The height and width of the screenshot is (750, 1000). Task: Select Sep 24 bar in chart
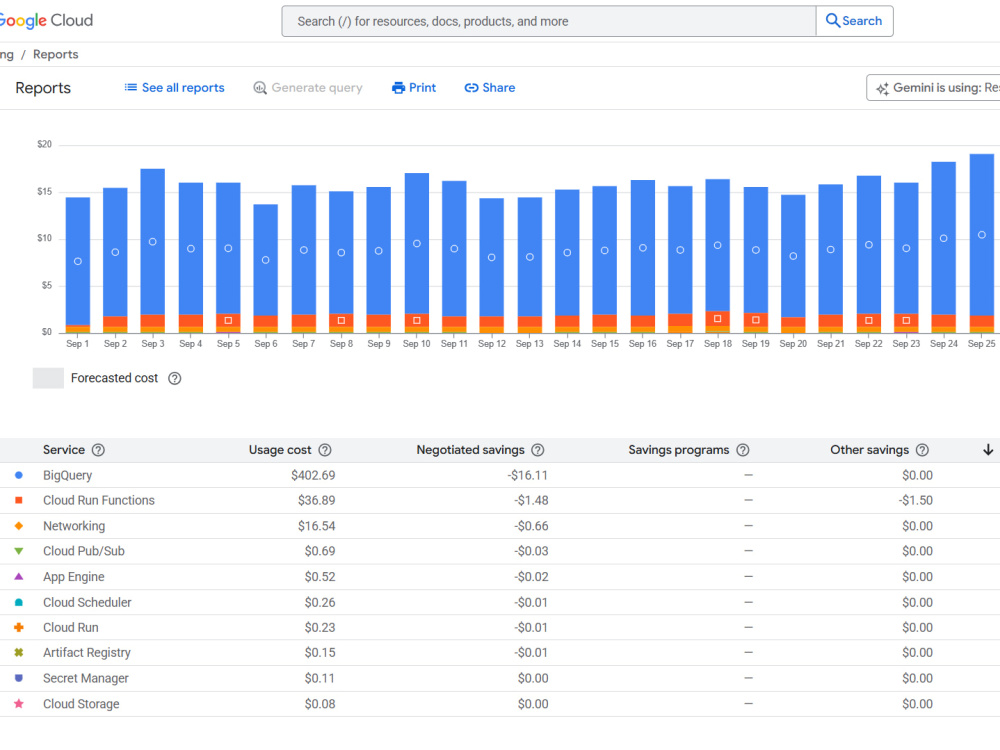click(x=943, y=247)
